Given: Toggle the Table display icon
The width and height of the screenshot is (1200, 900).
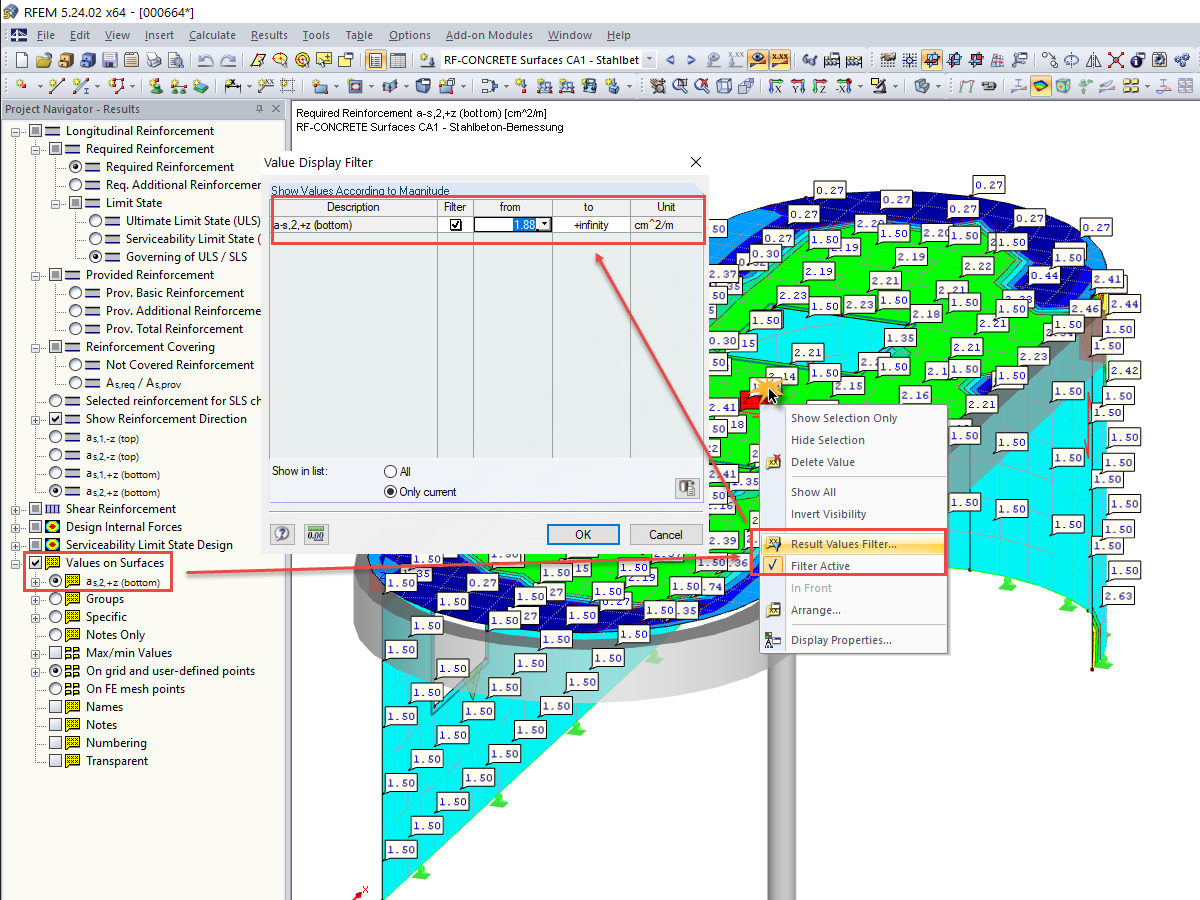Looking at the screenshot, I should (398, 60).
